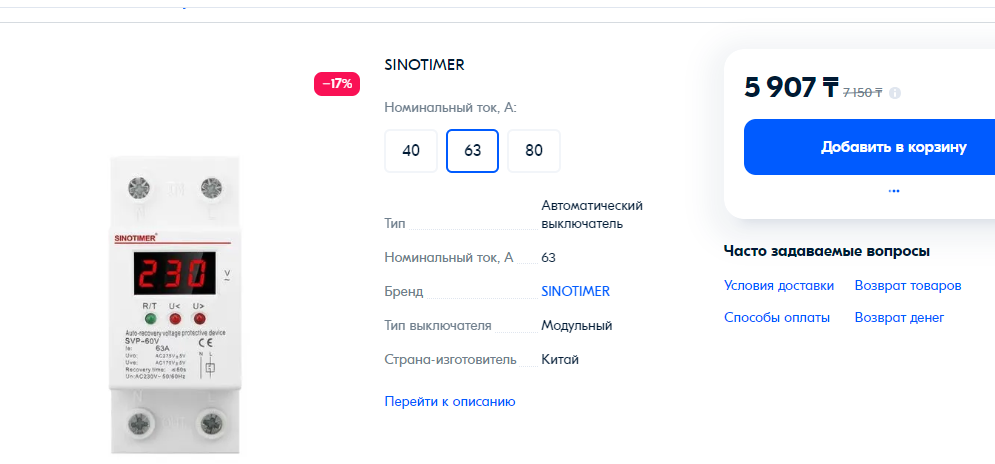Follow the Перейти к описанию link
The width and height of the screenshot is (995, 464).
point(450,402)
